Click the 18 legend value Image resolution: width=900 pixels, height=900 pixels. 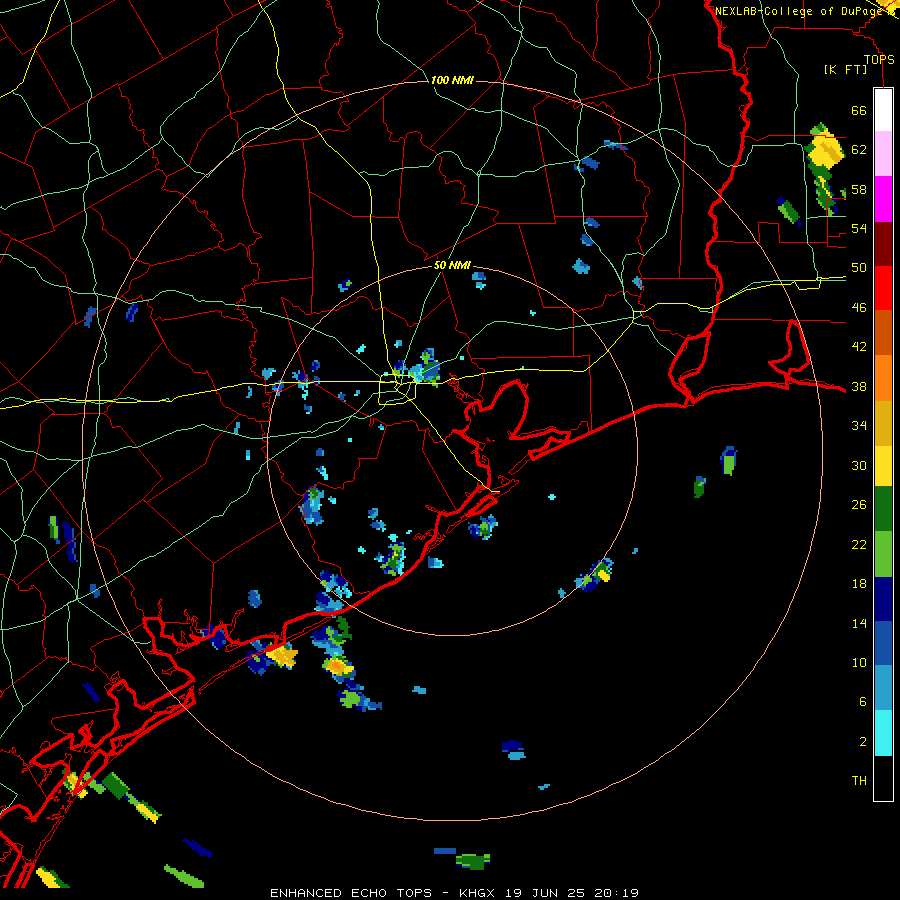coord(859,584)
